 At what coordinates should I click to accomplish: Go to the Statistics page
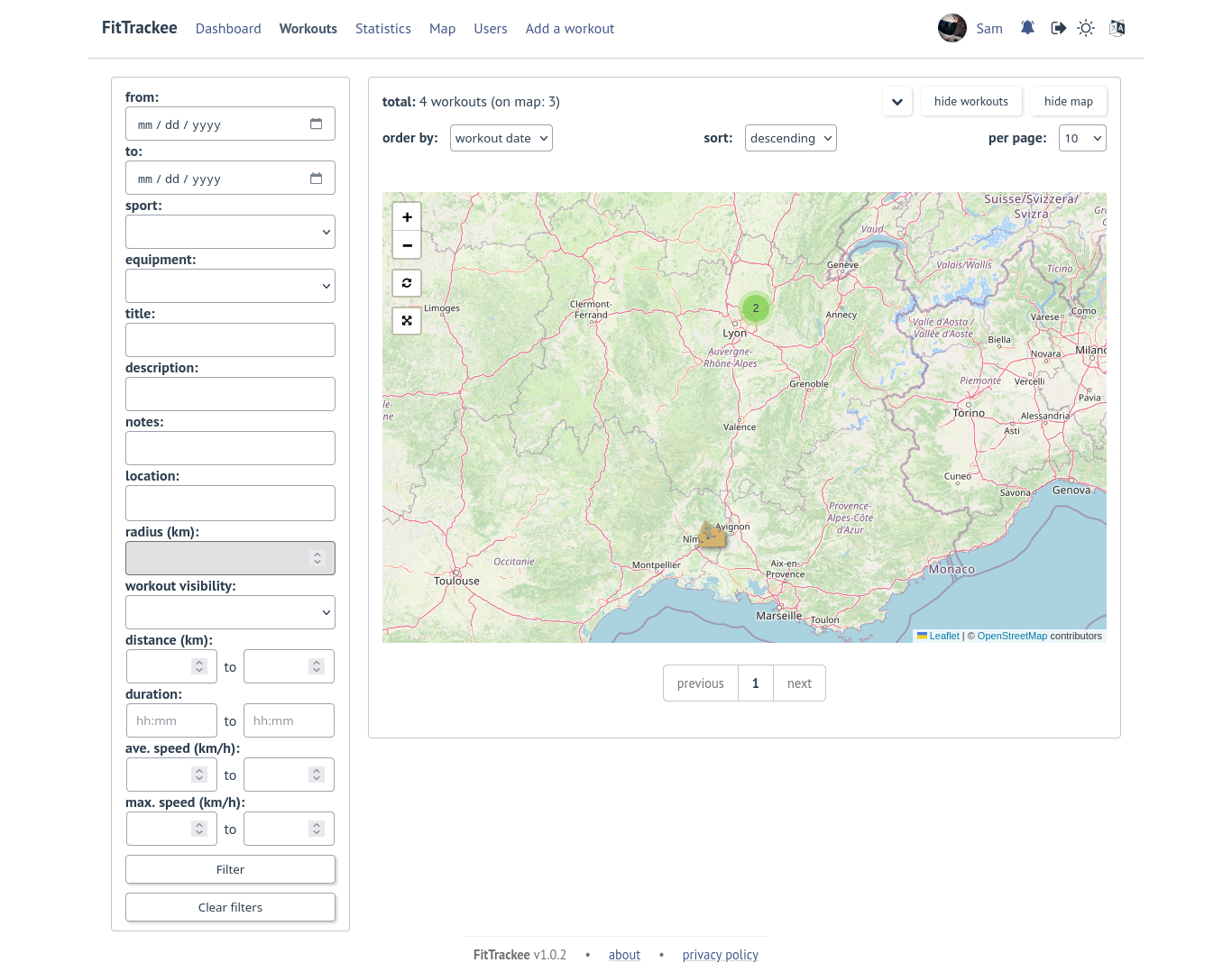click(x=383, y=28)
